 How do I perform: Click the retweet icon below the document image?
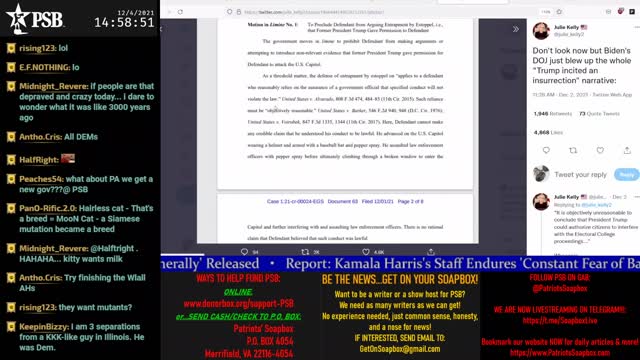pyautogui.click(x=305, y=252)
